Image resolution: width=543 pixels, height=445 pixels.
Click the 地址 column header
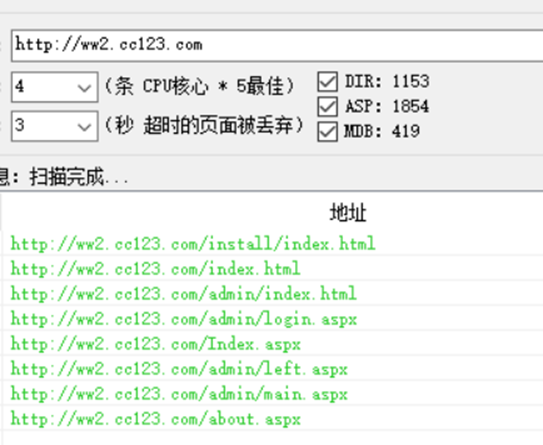tap(348, 212)
